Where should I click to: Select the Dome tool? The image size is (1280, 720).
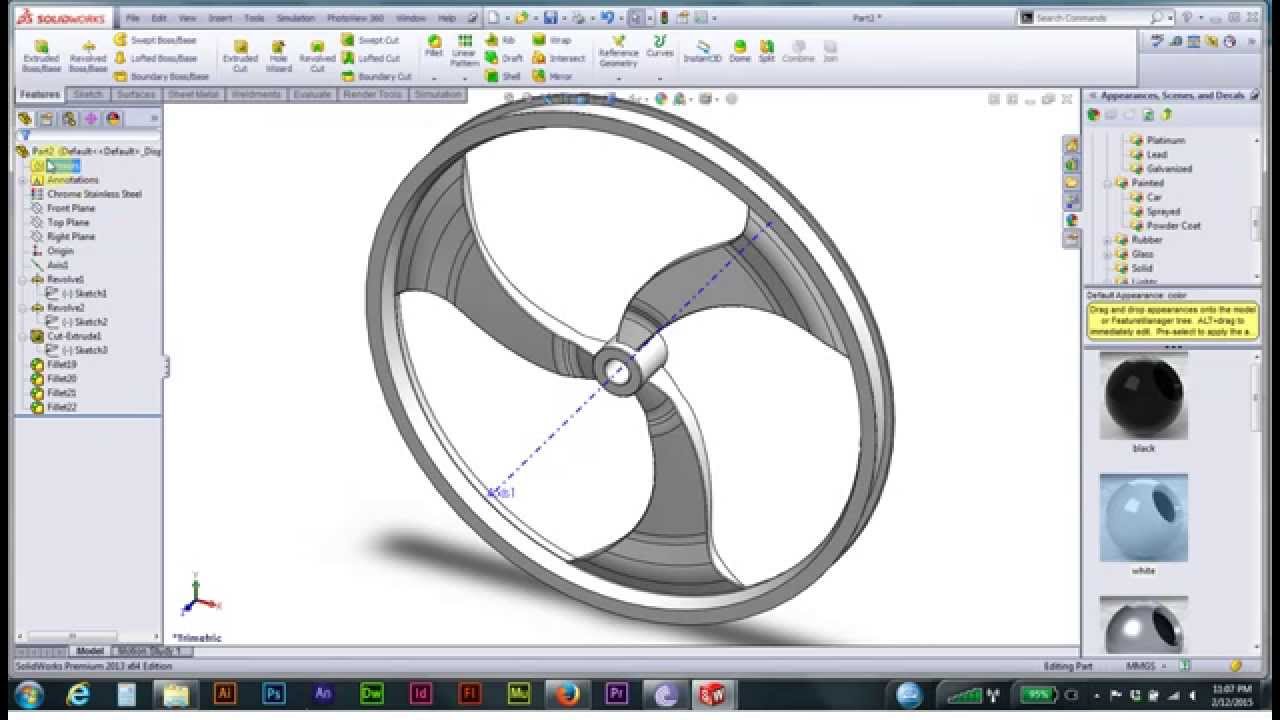click(739, 51)
